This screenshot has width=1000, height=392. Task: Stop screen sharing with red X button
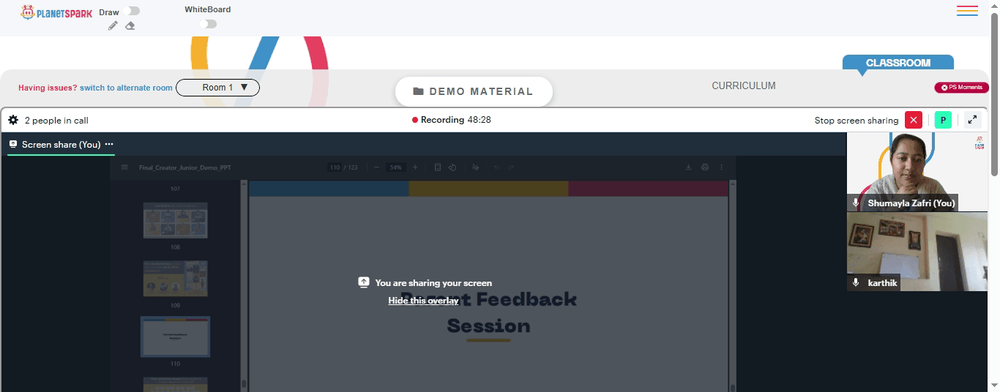913,120
